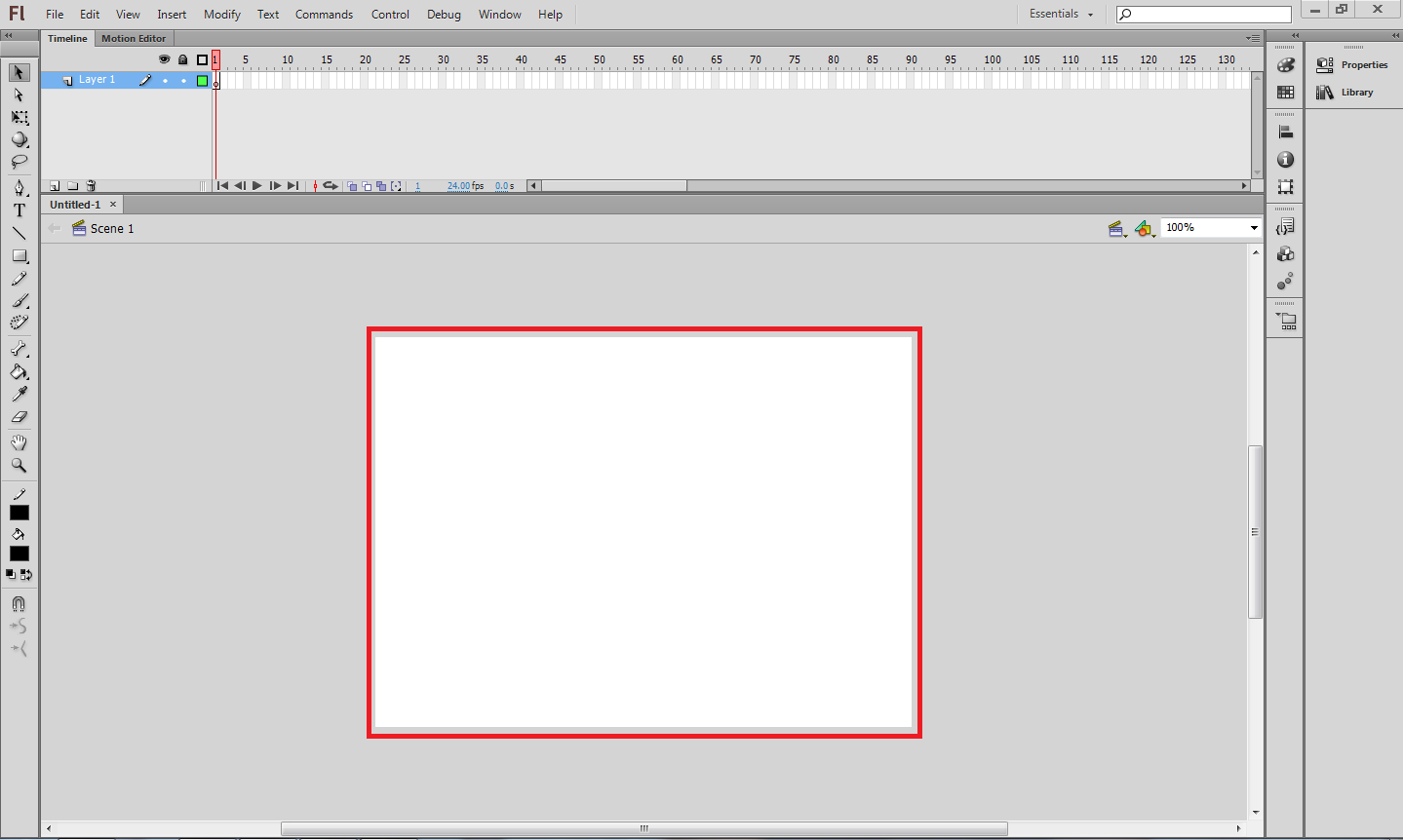
Task: Open the zoom percentage dropdown
Action: click(x=1254, y=227)
